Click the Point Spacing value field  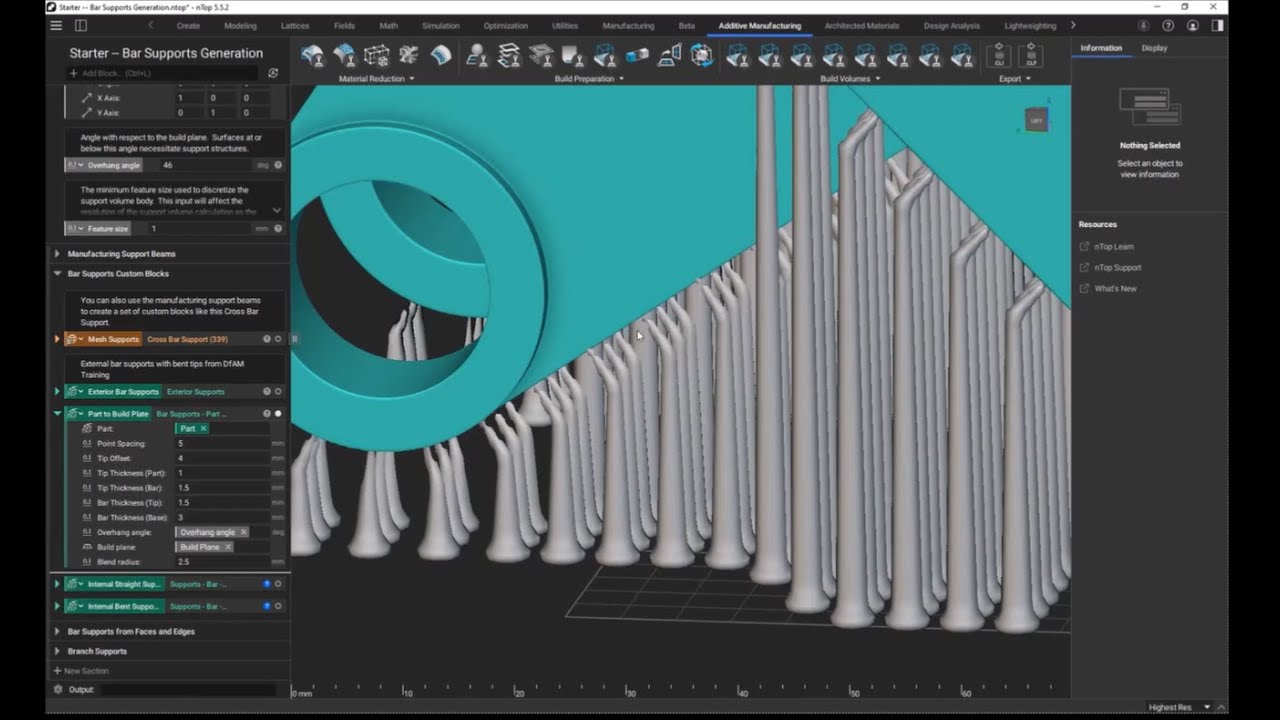coord(223,443)
